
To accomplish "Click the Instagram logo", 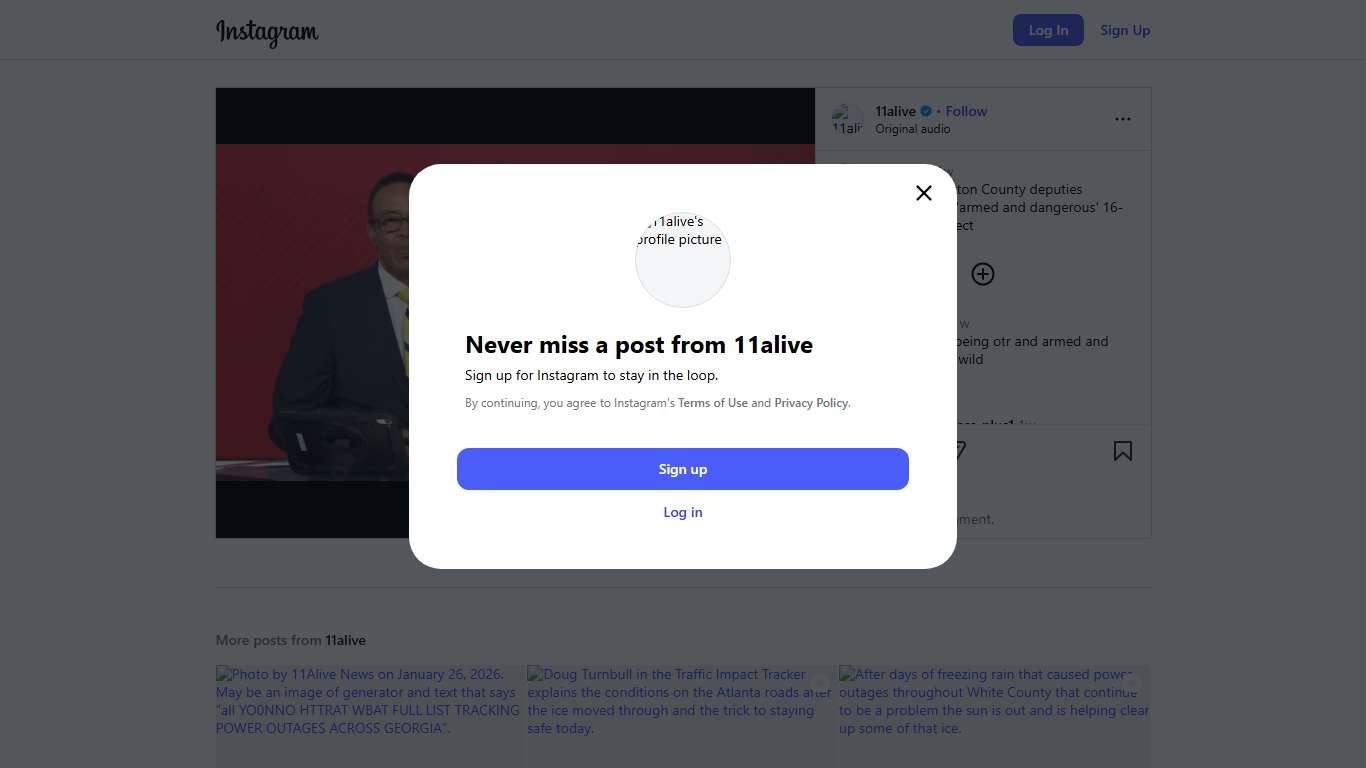I will (267, 31).
